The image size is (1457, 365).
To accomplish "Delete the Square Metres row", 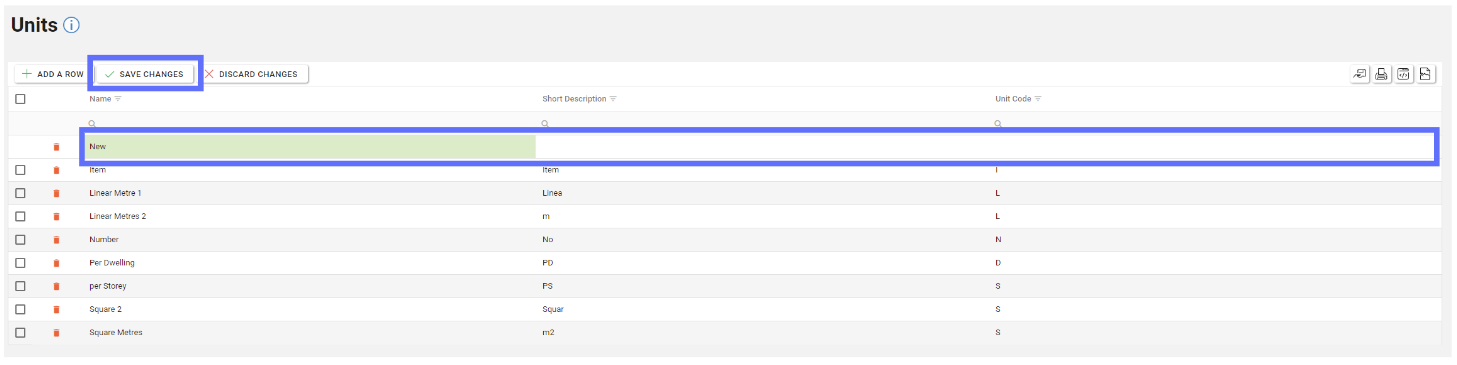I will (x=56, y=333).
